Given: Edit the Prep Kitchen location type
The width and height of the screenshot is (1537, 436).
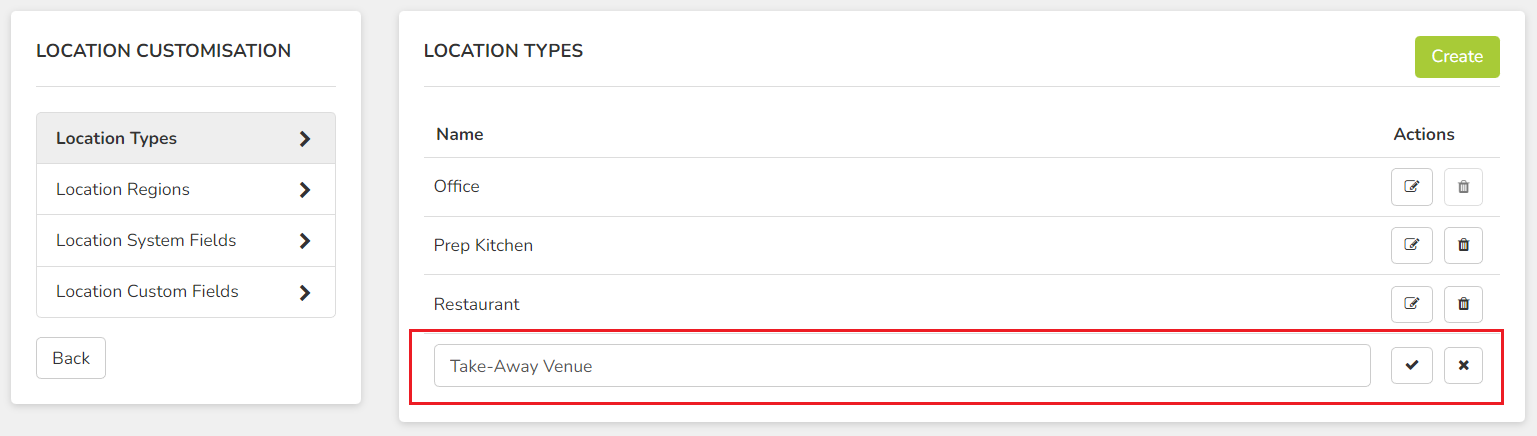Looking at the screenshot, I should (x=1411, y=245).
